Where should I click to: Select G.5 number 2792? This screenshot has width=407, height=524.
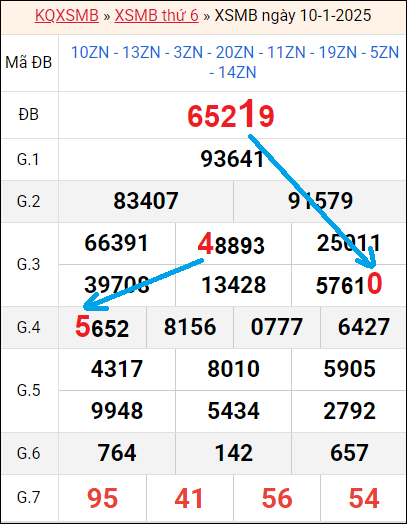(x=349, y=411)
